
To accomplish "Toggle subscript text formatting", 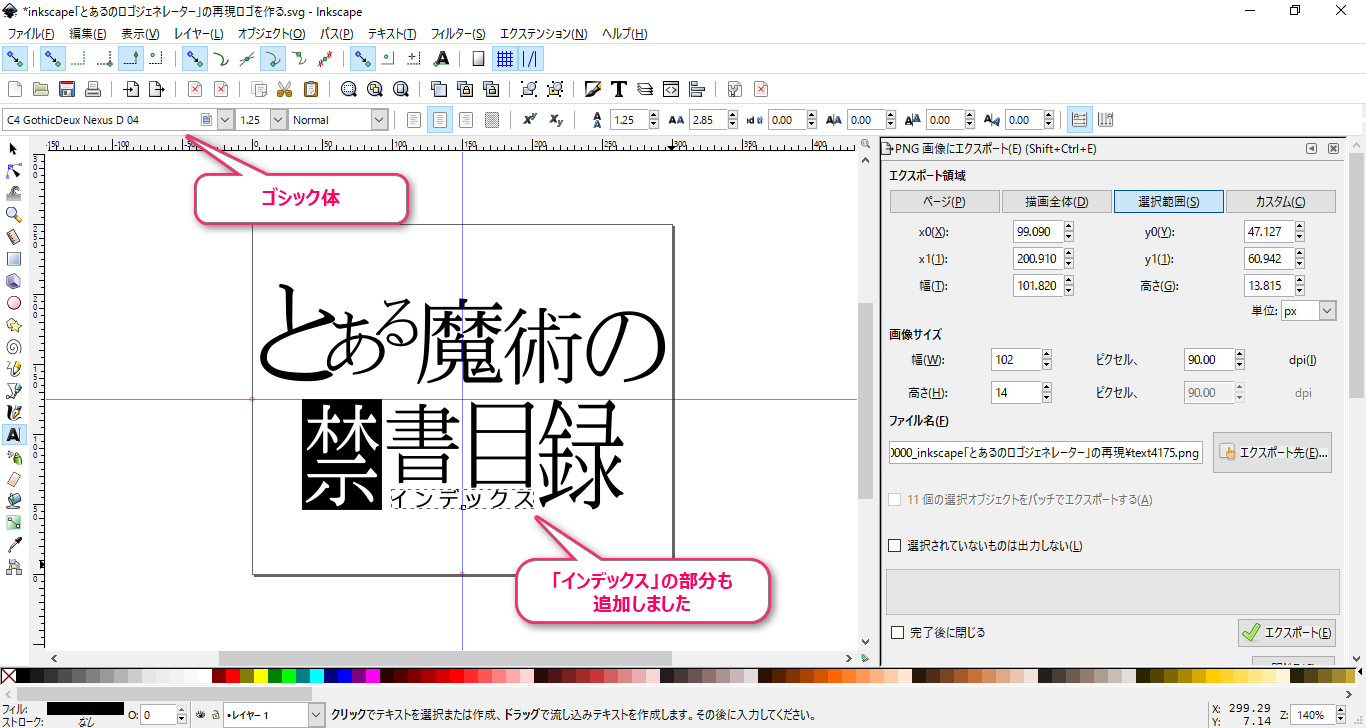I will tap(557, 120).
